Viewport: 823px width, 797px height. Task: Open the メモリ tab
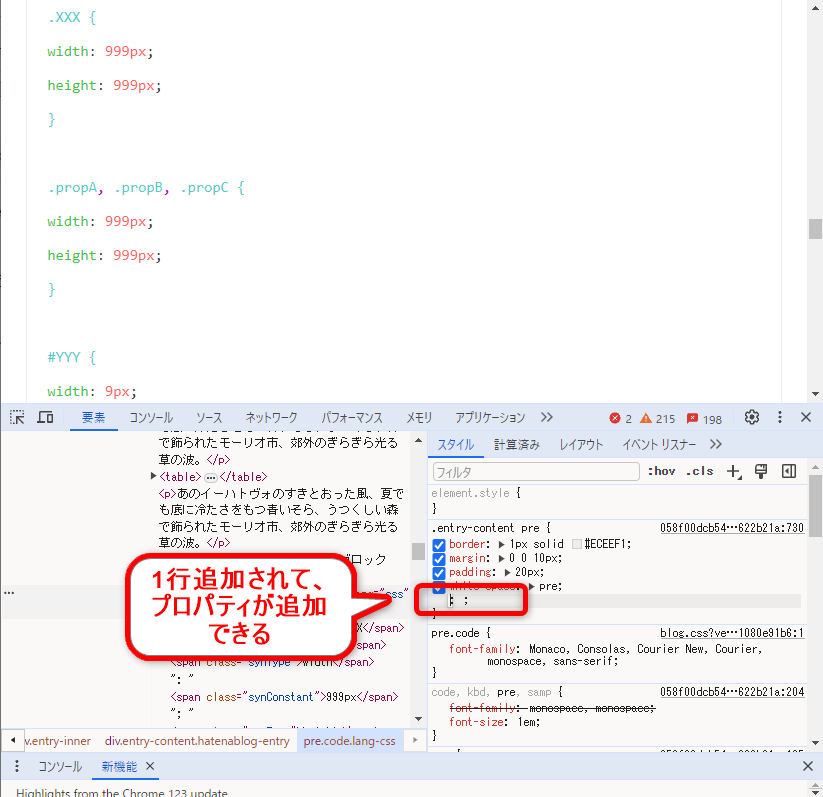point(419,417)
